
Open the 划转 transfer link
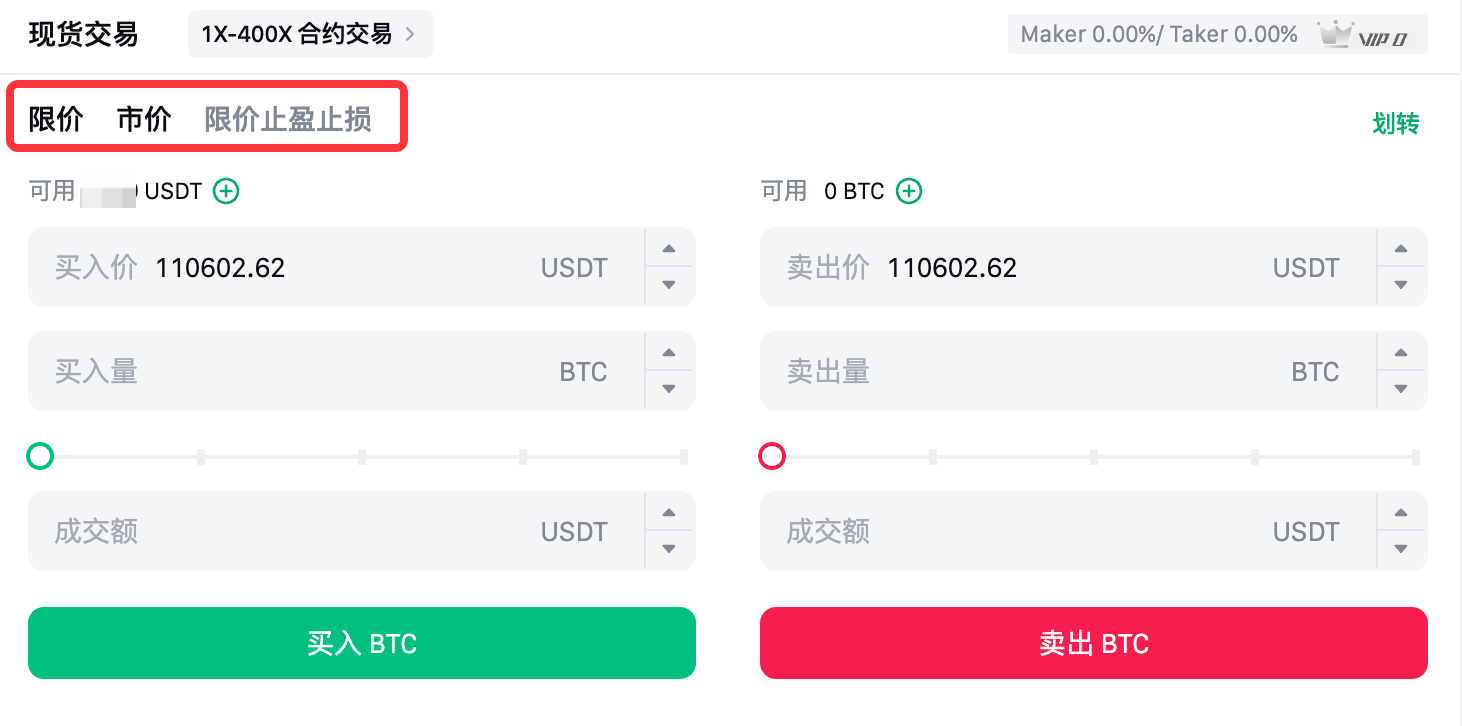1396,123
